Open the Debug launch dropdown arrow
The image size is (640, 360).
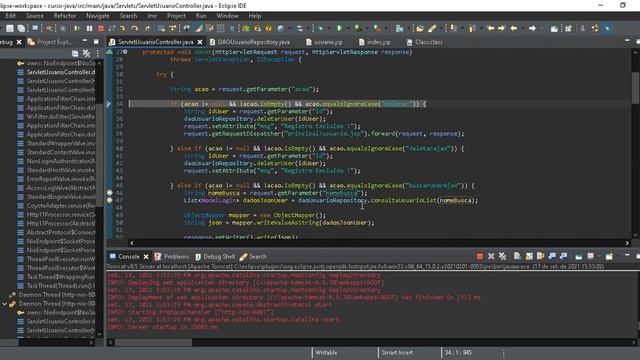click(x=329, y=28)
